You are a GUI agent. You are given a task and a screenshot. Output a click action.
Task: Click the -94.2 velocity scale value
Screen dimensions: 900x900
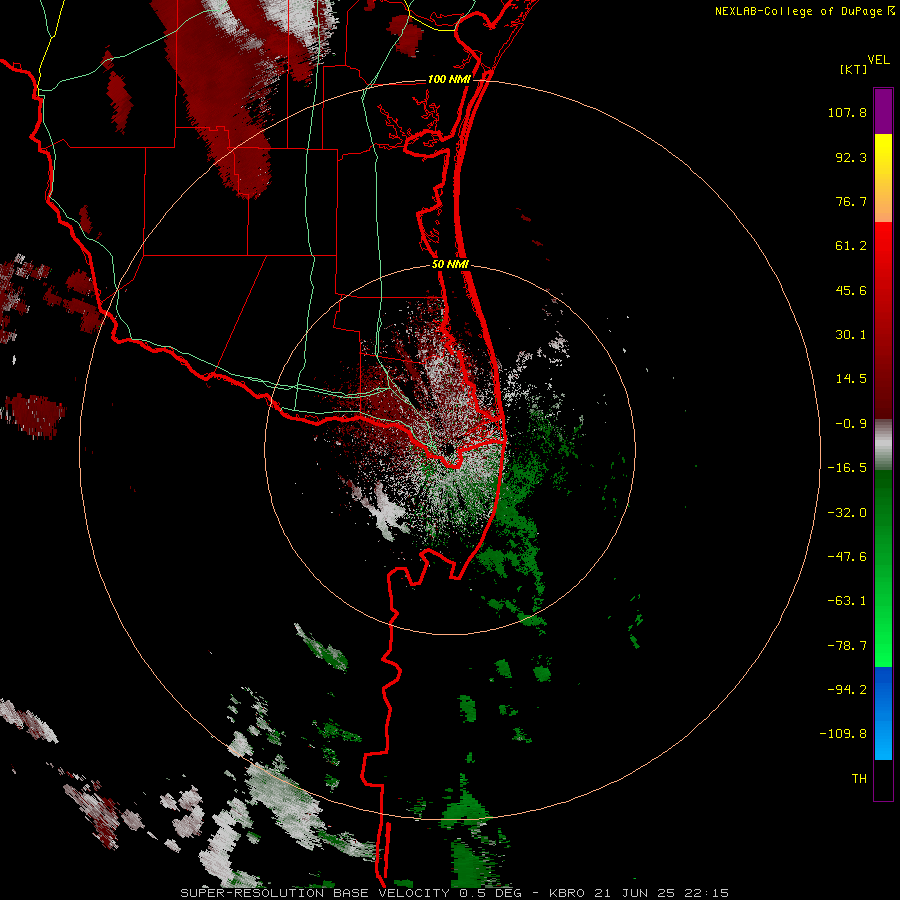point(847,690)
